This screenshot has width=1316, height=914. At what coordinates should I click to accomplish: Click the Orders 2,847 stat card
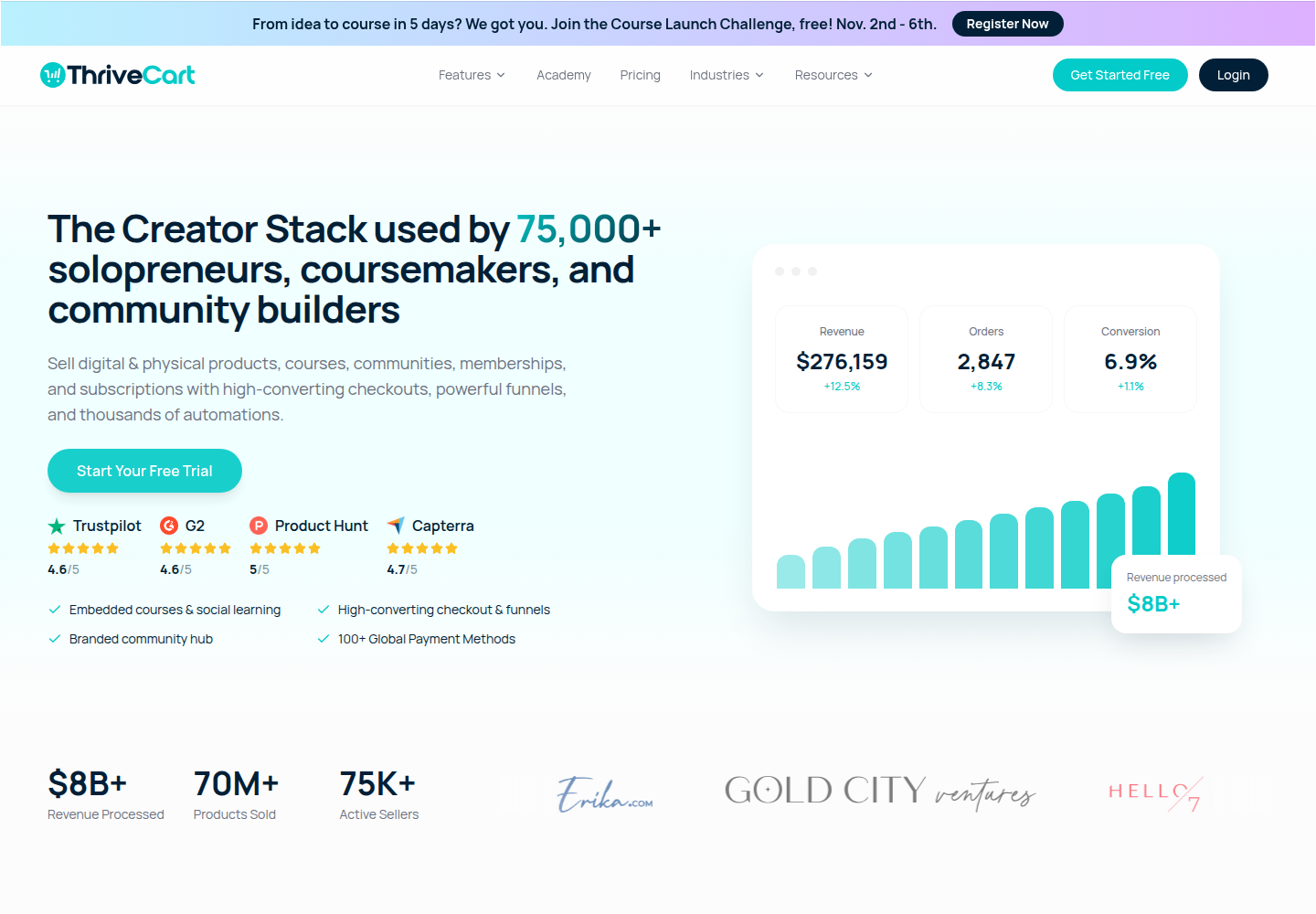[986, 359]
